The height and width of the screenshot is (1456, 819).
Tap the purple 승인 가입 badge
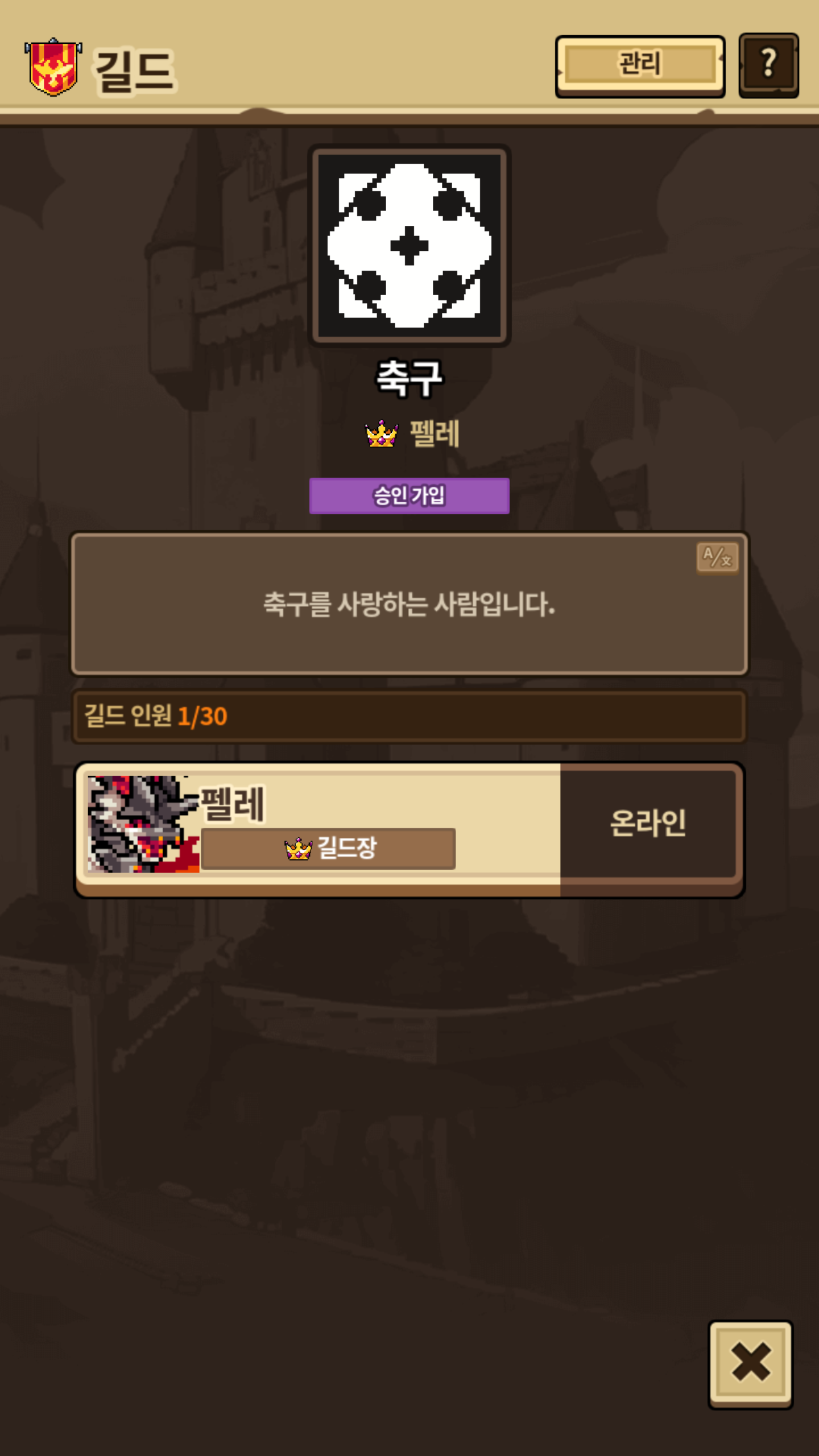pos(409,495)
